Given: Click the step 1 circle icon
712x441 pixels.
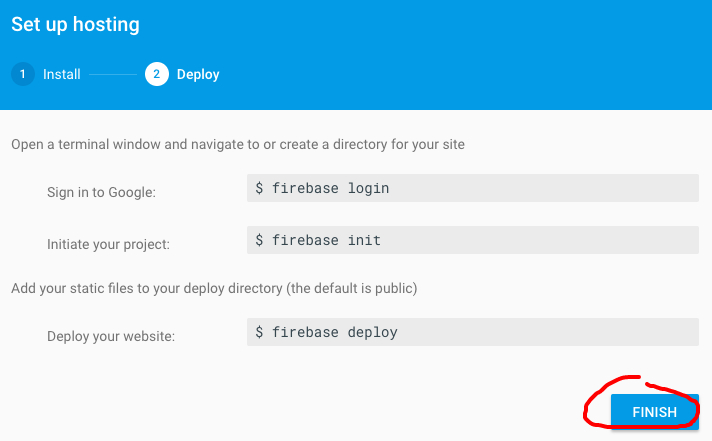Looking at the screenshot, I should click(22, 74).
